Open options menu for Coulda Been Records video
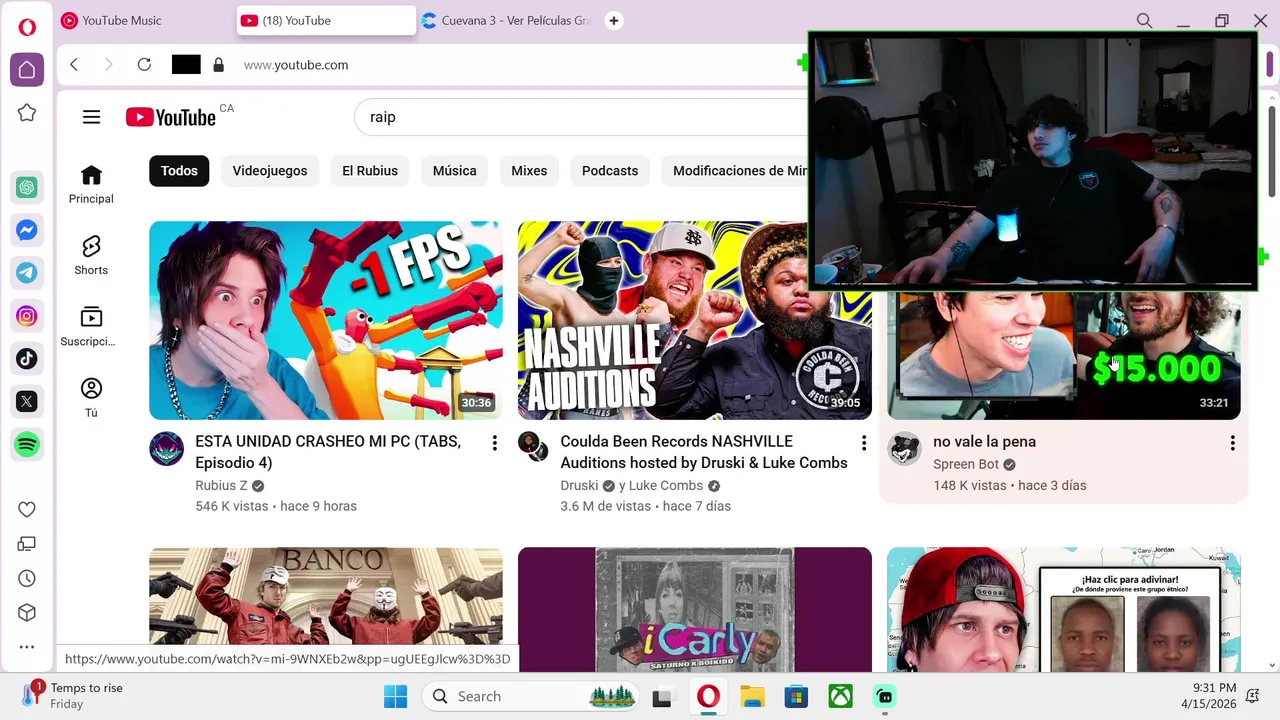 [x=864, y=443]
